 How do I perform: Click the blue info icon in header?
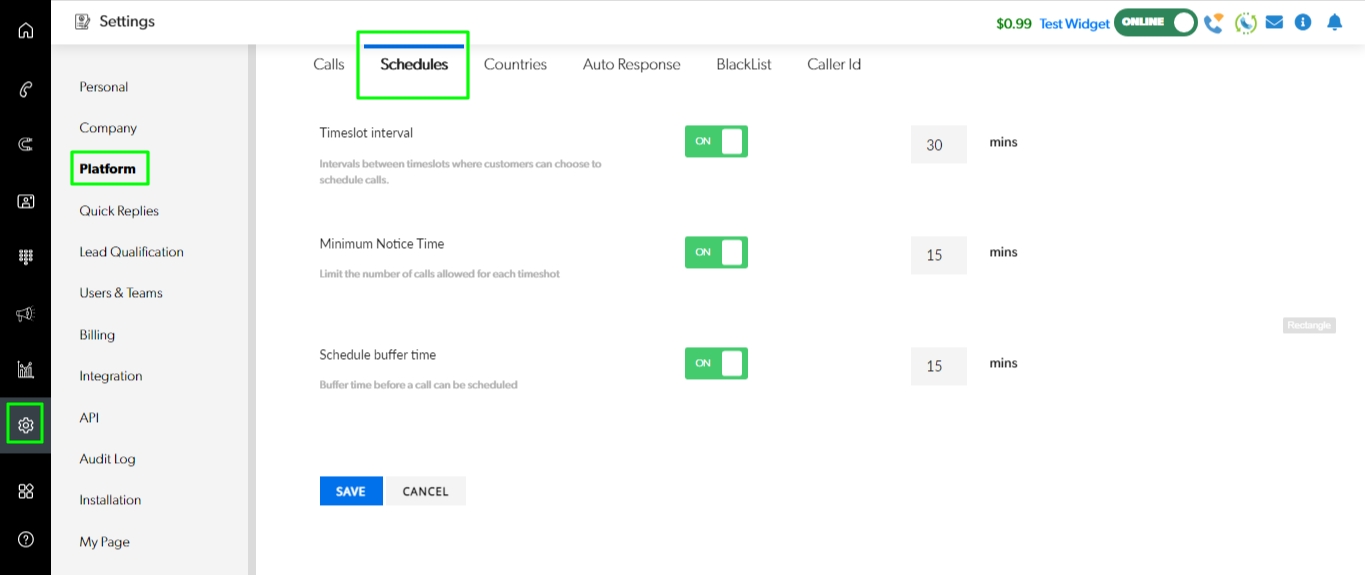pos(1303,22)
